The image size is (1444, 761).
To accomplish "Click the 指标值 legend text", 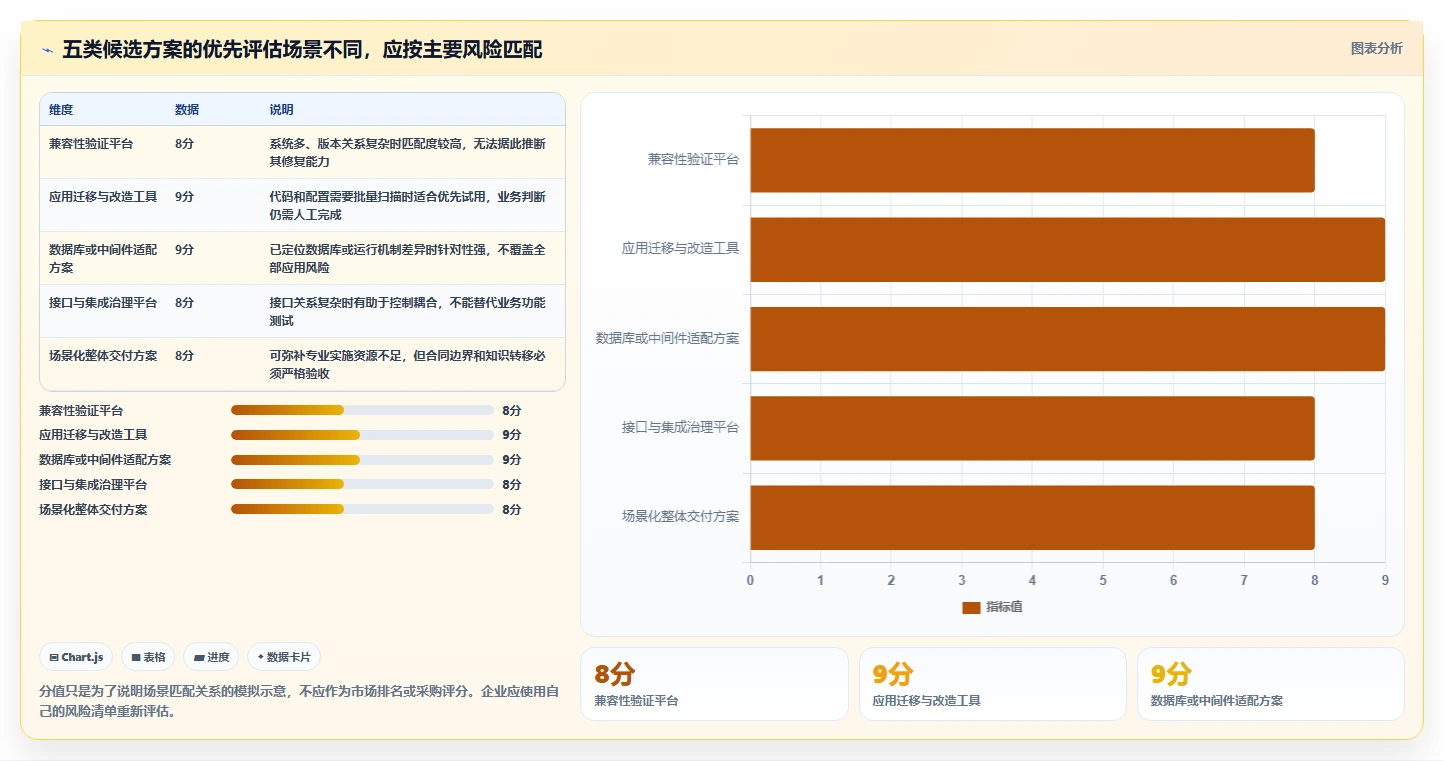I will [1005, 608].
